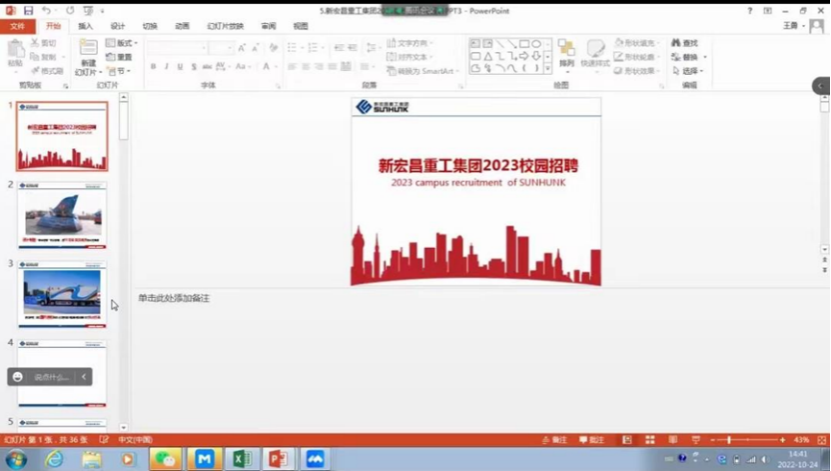Switch to the Insert (插入) tab
This screenshot has height=471, width=831.
[x=86, y=26]
